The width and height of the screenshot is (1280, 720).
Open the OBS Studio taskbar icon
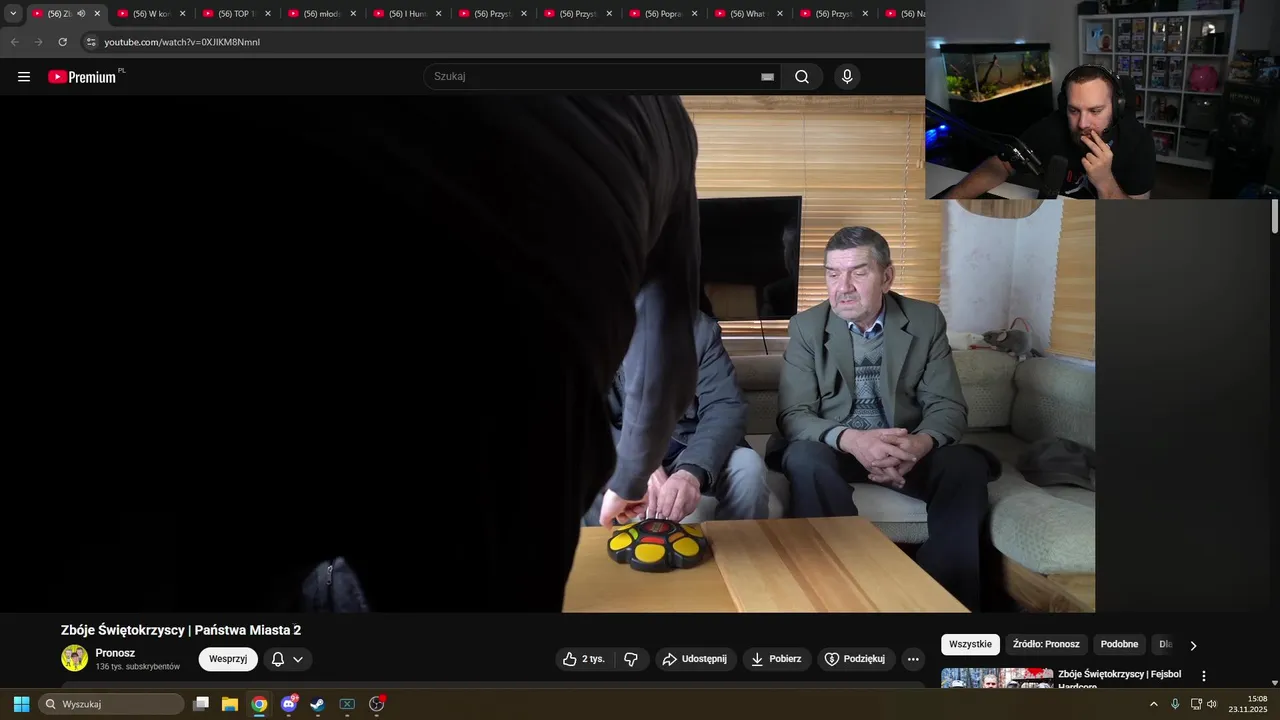[x=377, y=704]
